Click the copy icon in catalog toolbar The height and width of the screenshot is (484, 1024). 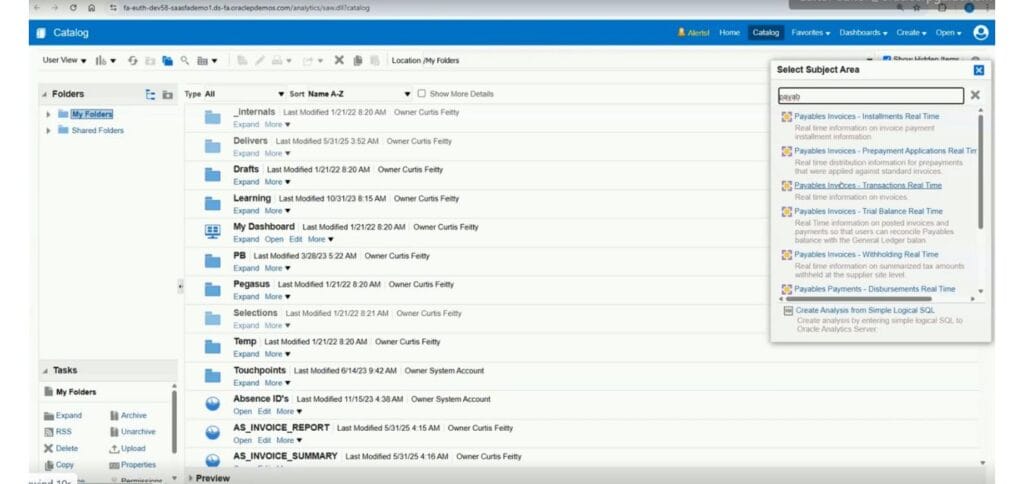coord(358,60)
